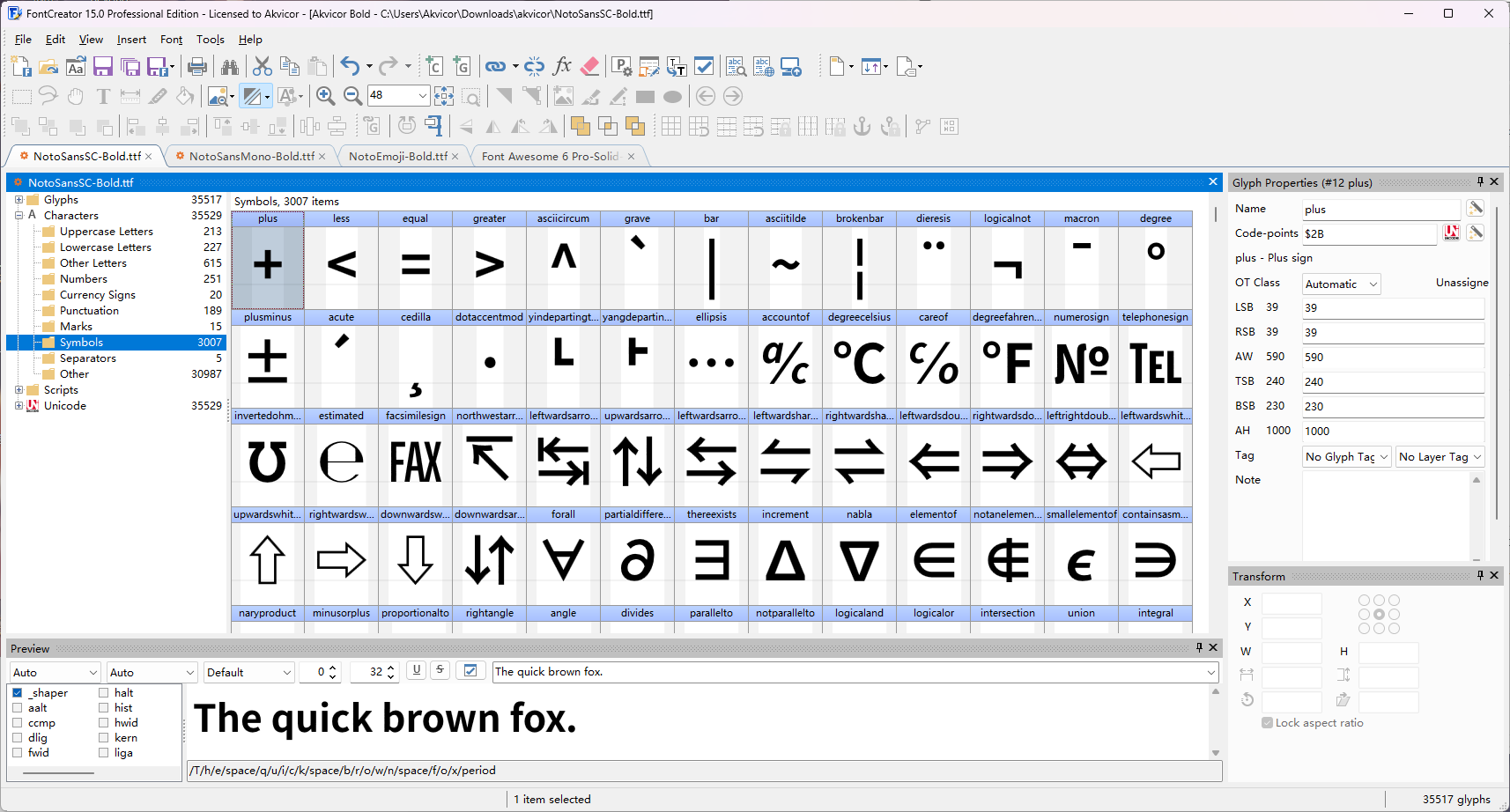The height and width of the screenshot is (812, 1510).
Task: Click the Undo arrow icon
Action: pyautogui.click(x=350, y=66)
